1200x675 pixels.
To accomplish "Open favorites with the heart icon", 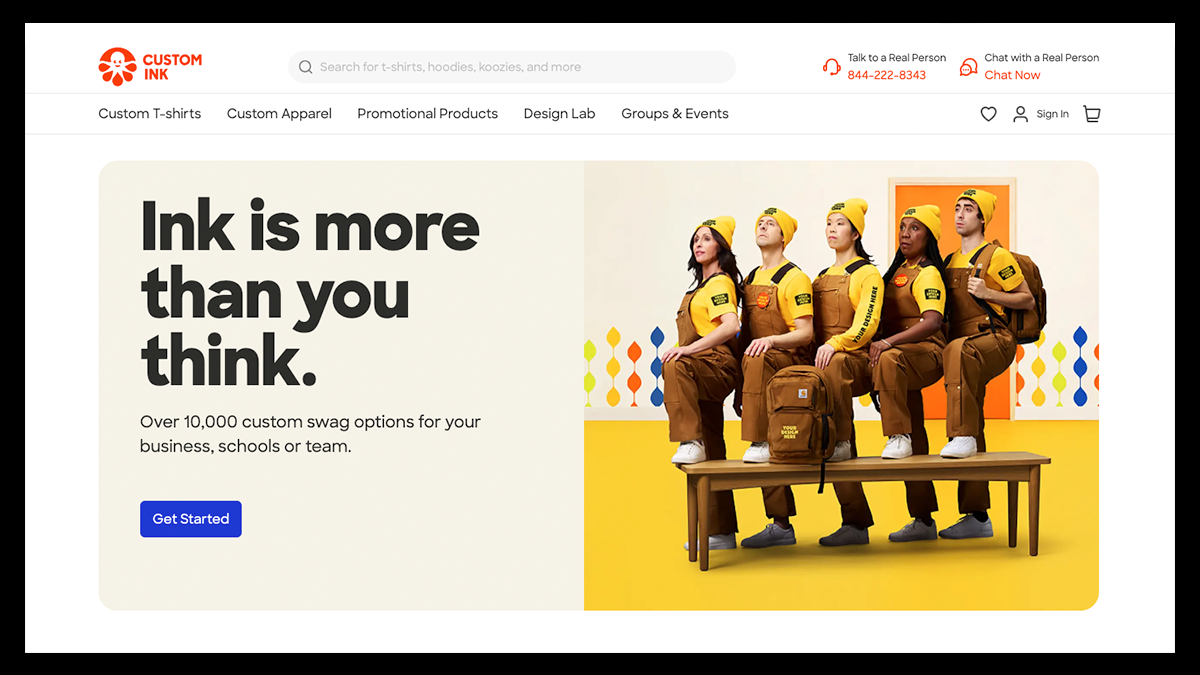I will [x=988, y=114].
